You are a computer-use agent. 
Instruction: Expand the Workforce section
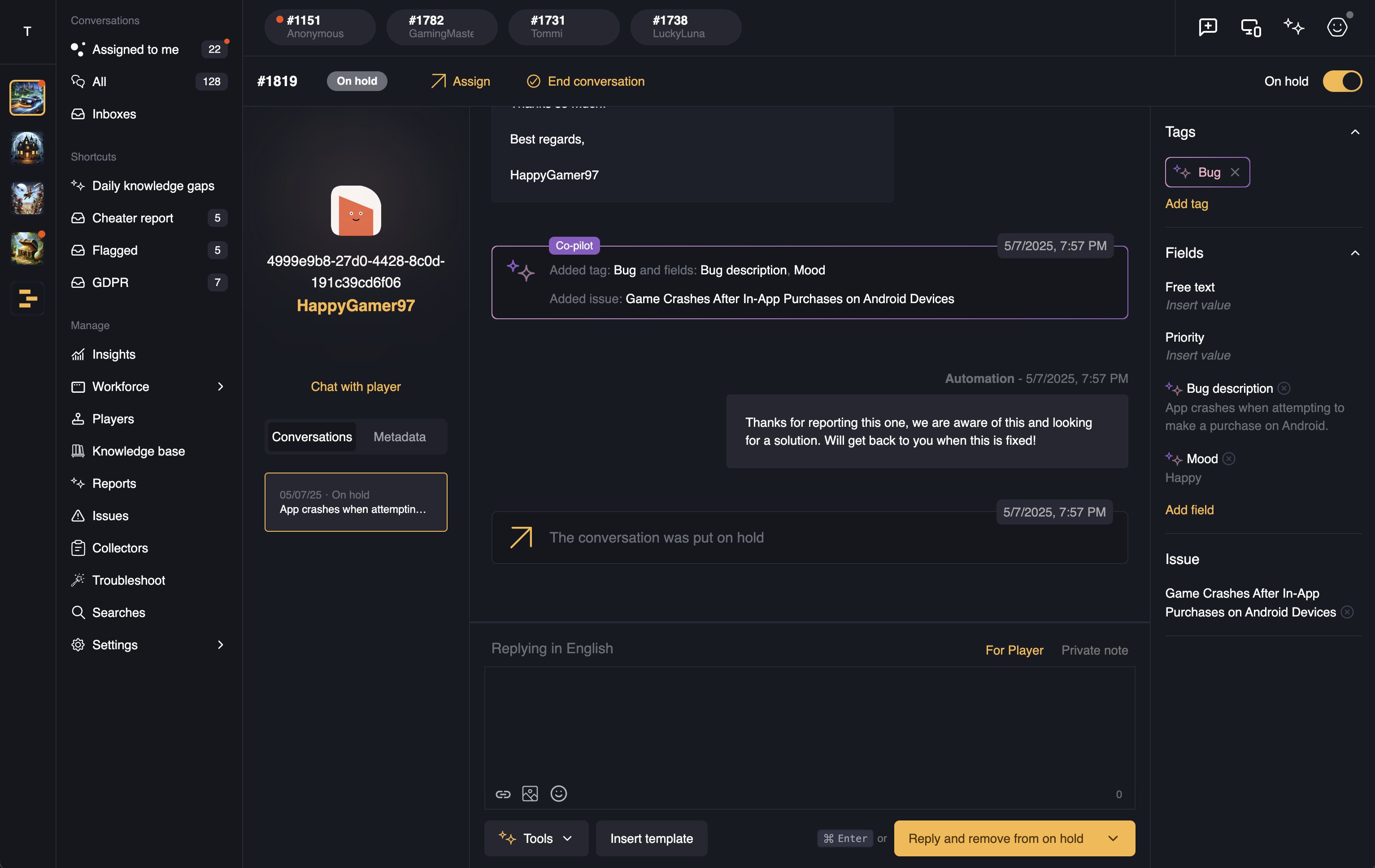click(220, 386)
